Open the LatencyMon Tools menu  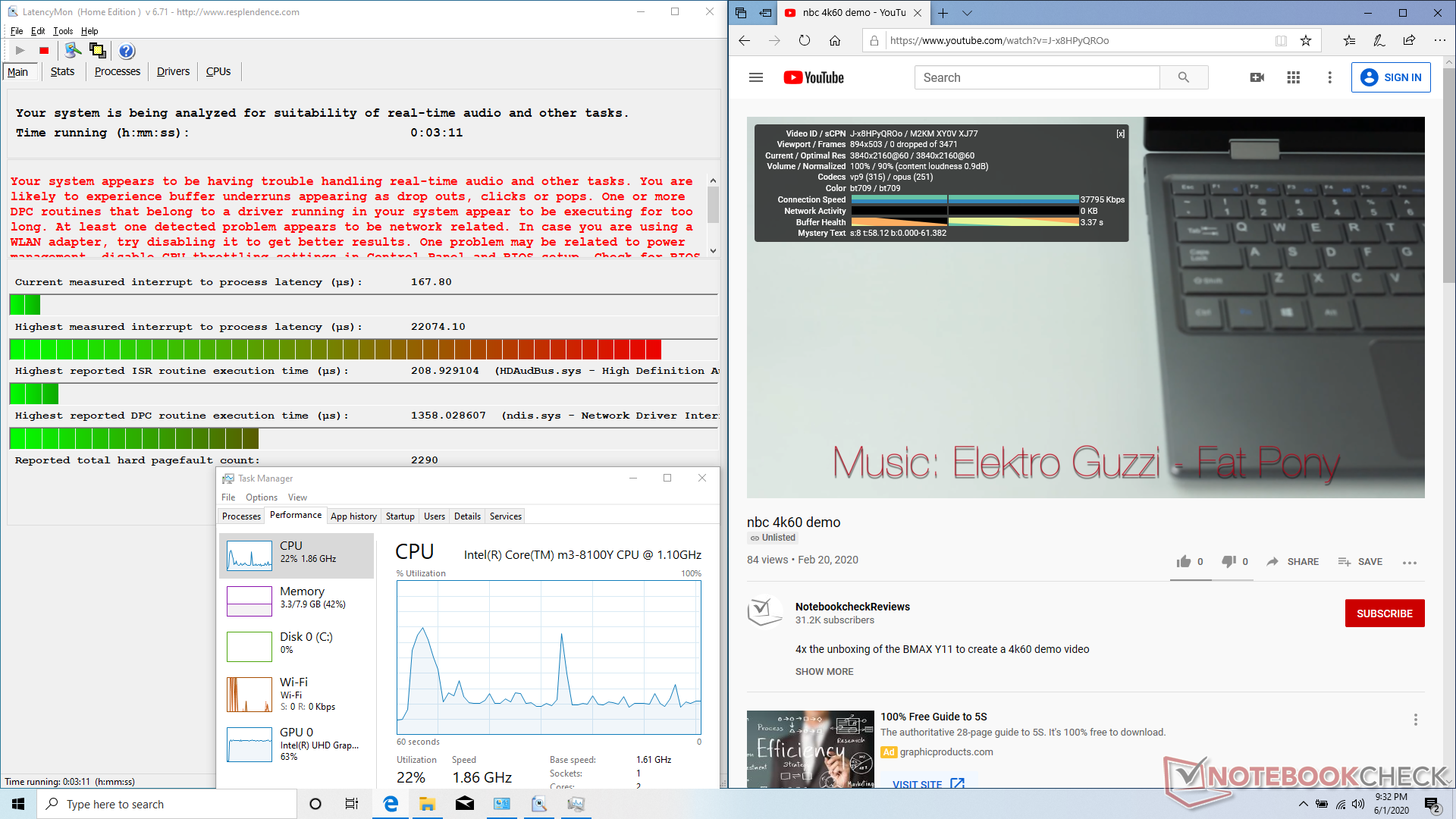pyautogui.click(x=63, y=31)
